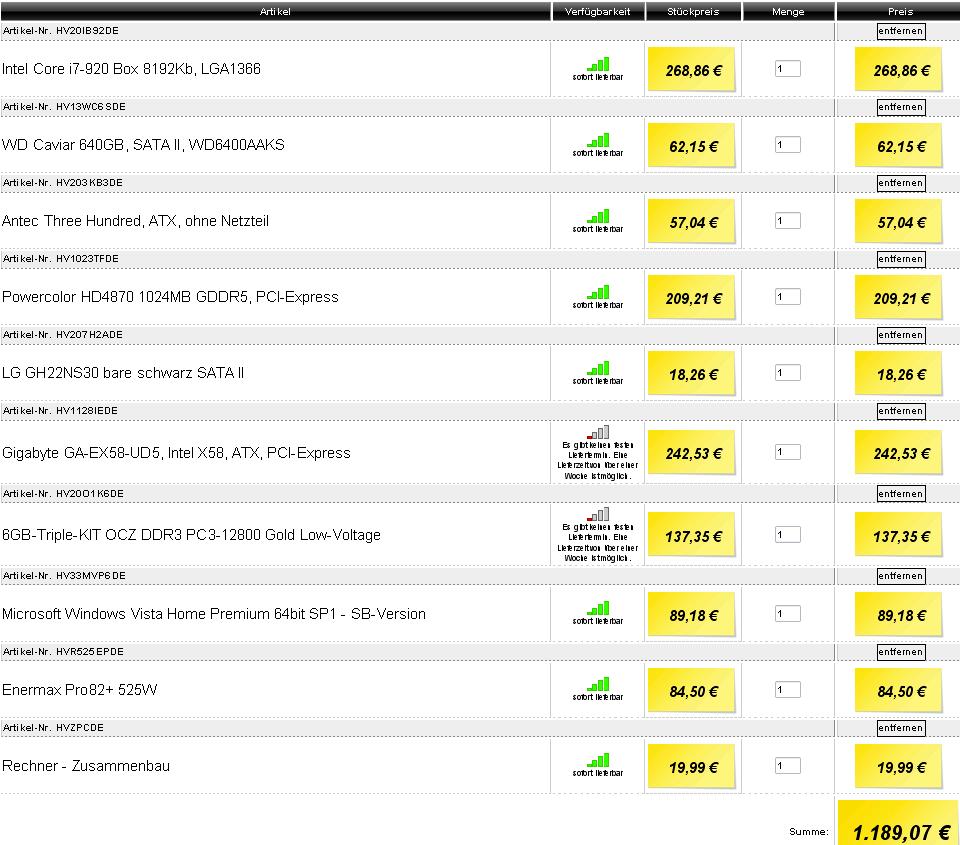Screen dimensions: 960x845
Task: Click the Stückpreis column header
Action: click(693, 11)
